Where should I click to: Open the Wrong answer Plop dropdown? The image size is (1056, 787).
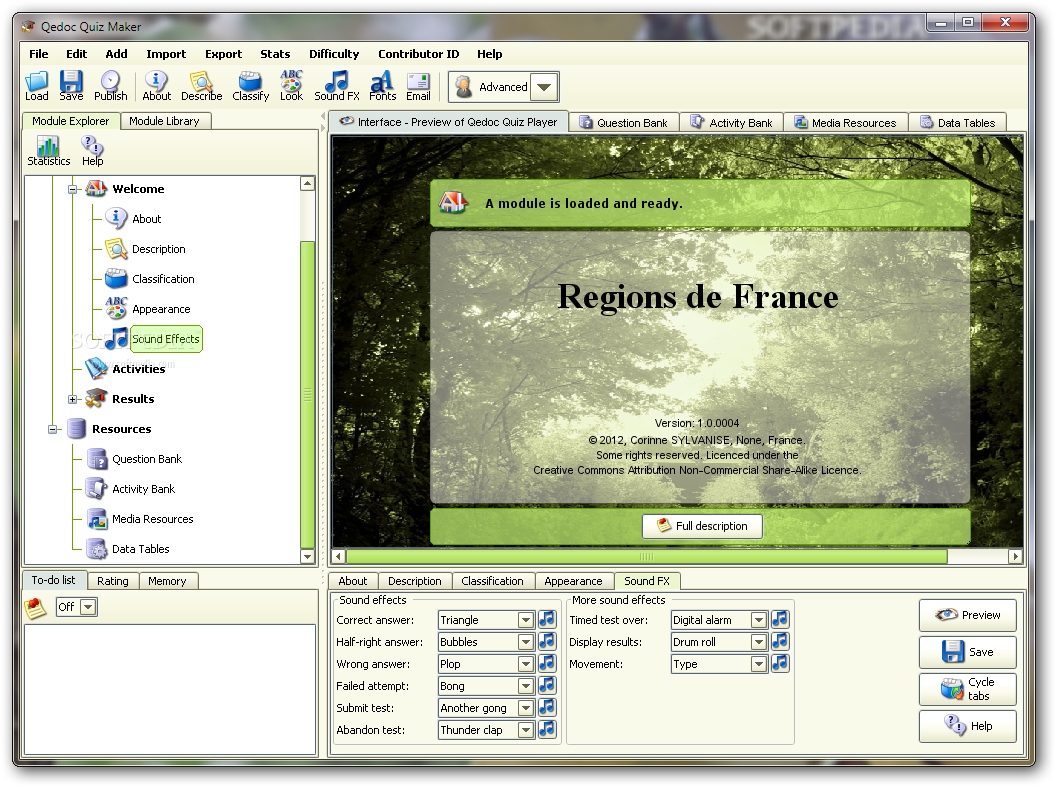[x=526, y=664]
